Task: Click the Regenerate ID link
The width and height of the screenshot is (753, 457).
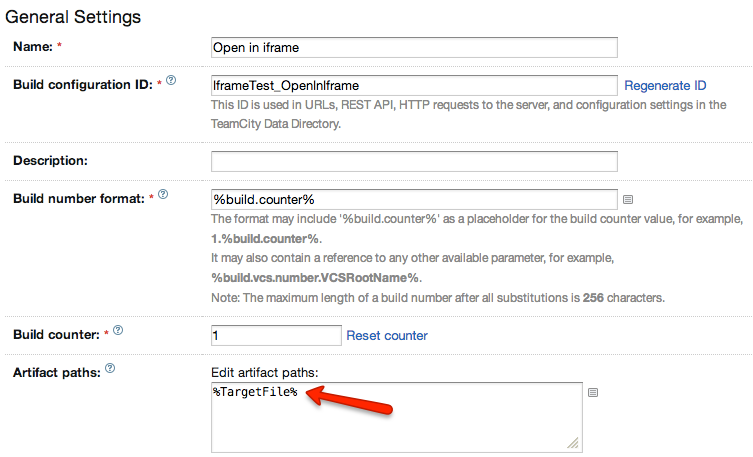Action: [x=665, y=86]
